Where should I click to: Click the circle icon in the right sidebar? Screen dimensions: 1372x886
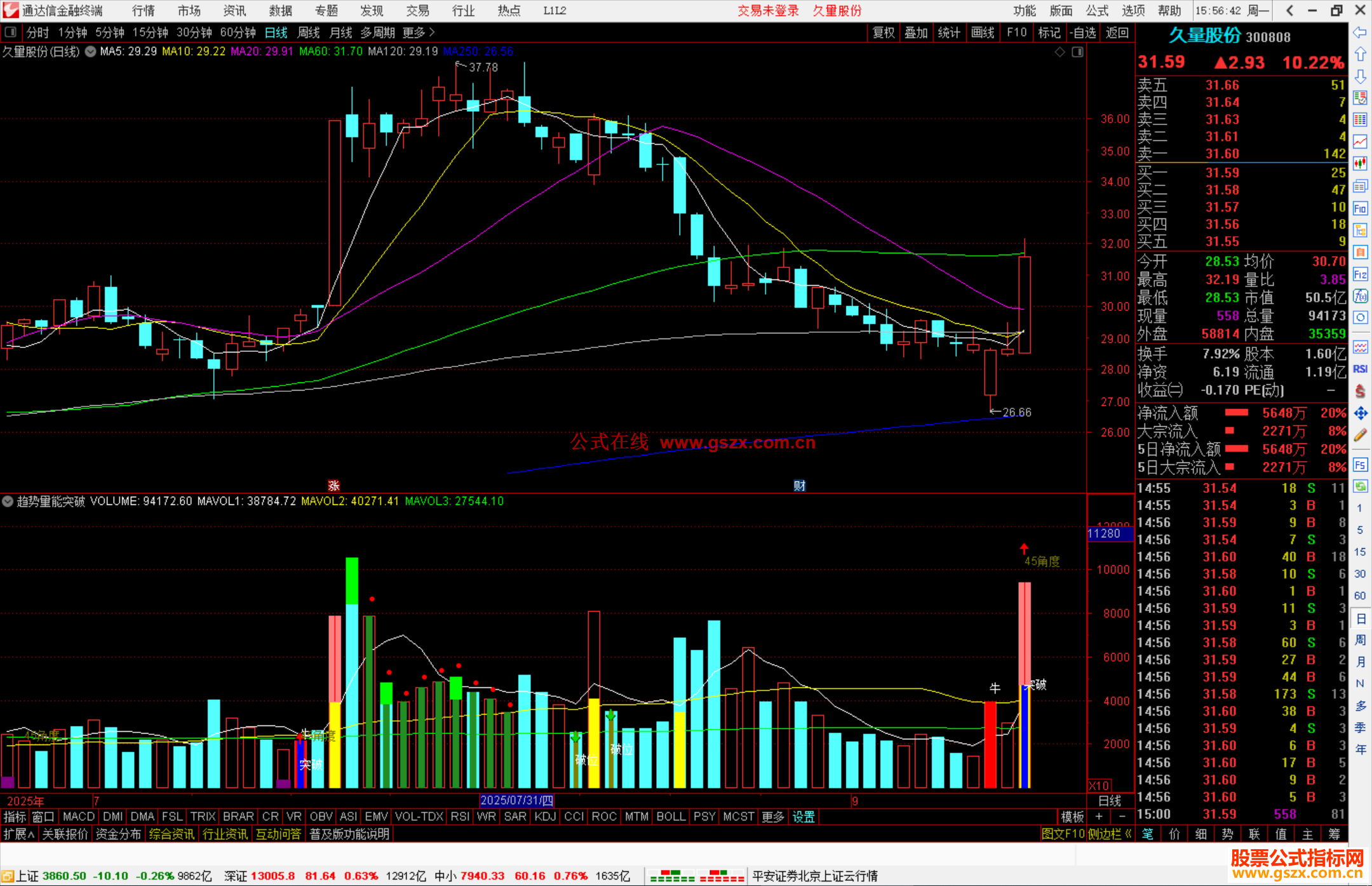(x=1360, y=318)
